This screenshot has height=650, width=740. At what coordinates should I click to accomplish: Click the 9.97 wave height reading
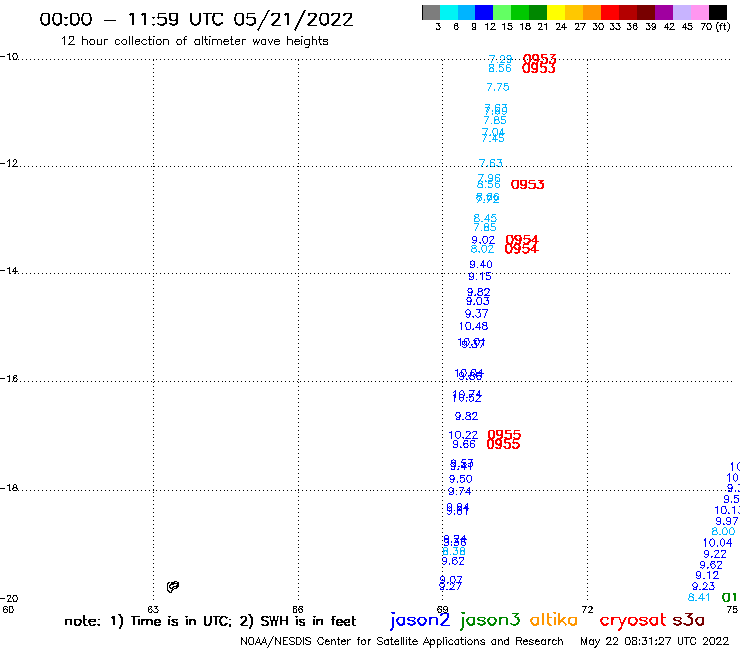(x=727, y=521)
